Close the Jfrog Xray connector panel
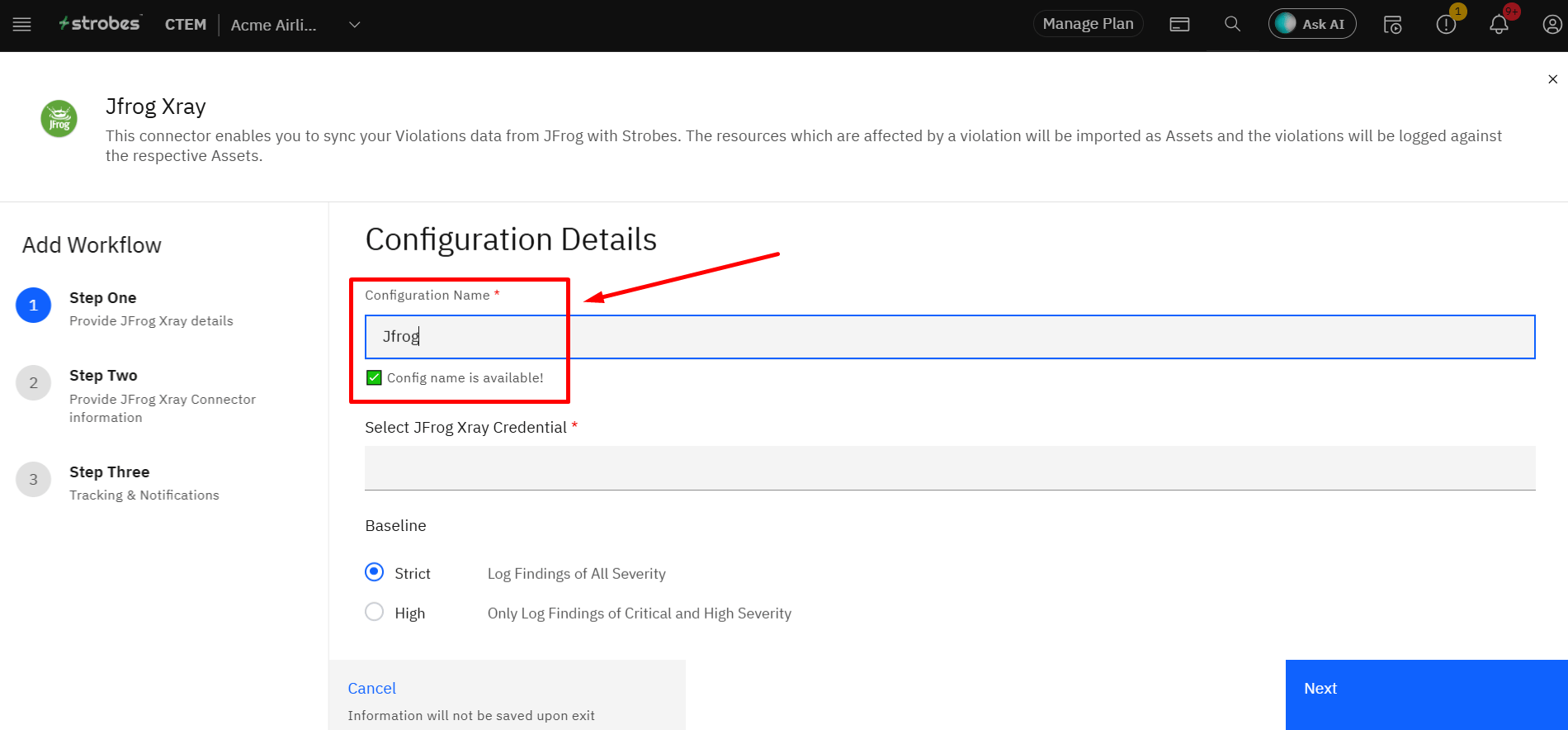This screenshot has height=730, width=1568. (1552, 79)
